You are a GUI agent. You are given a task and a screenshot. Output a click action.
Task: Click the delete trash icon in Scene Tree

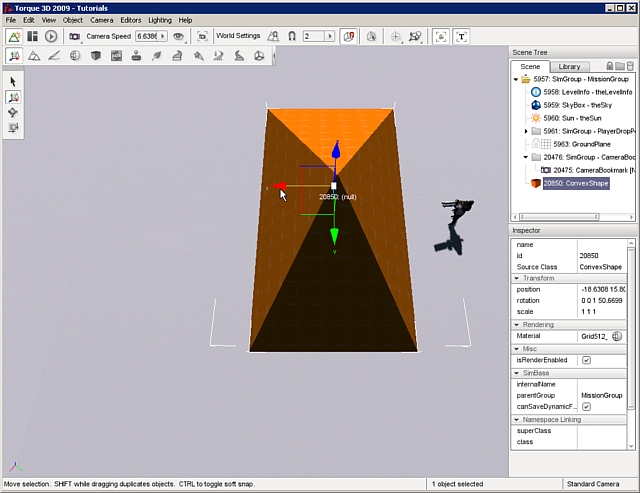(x=630, y=66)
